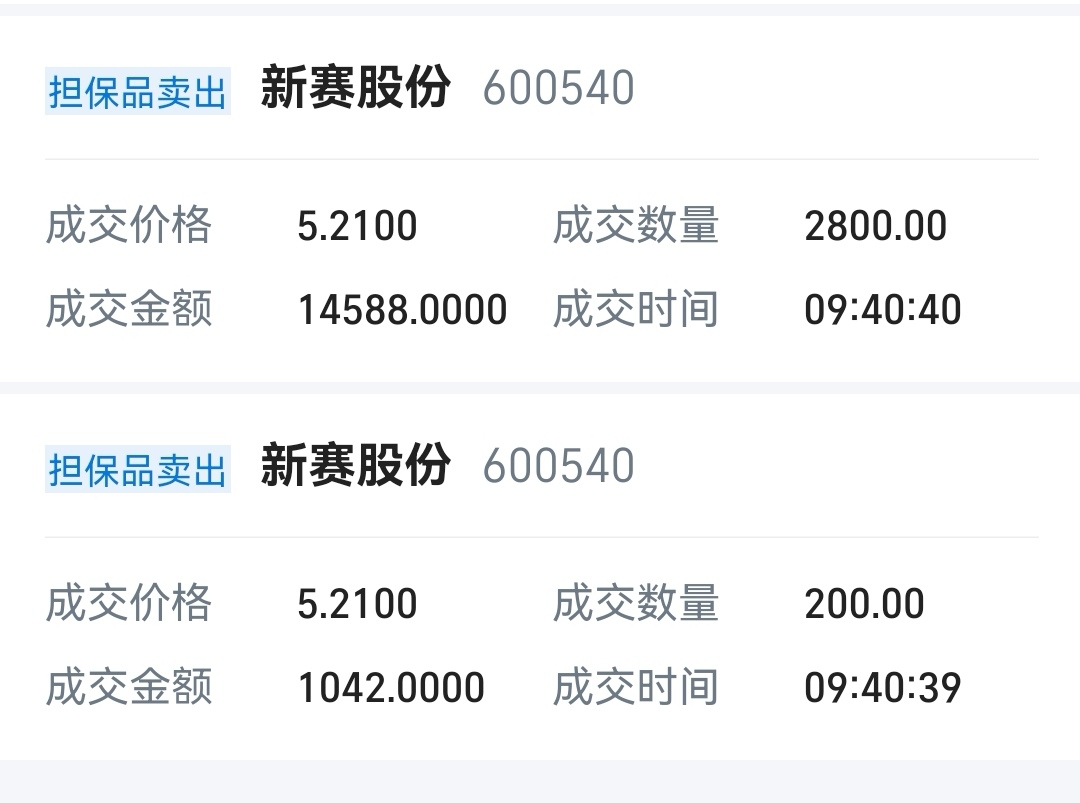The height and width of the screenshot is (803, 1080).
Task: Click the 成交价格 label in the 2800-share record
Action: (x=129, y=226)
